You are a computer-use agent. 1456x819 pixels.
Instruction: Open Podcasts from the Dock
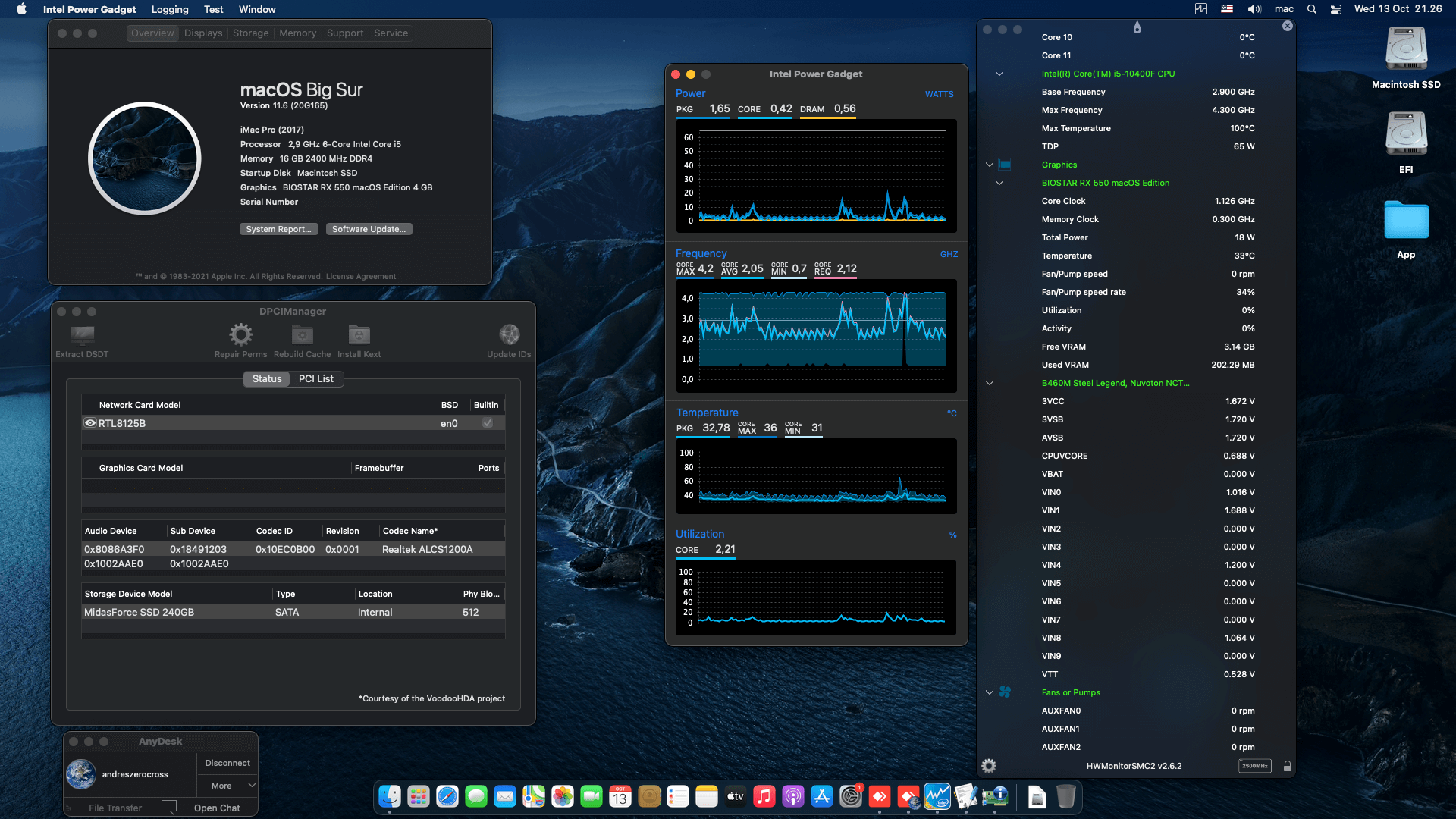coord(792,796)
